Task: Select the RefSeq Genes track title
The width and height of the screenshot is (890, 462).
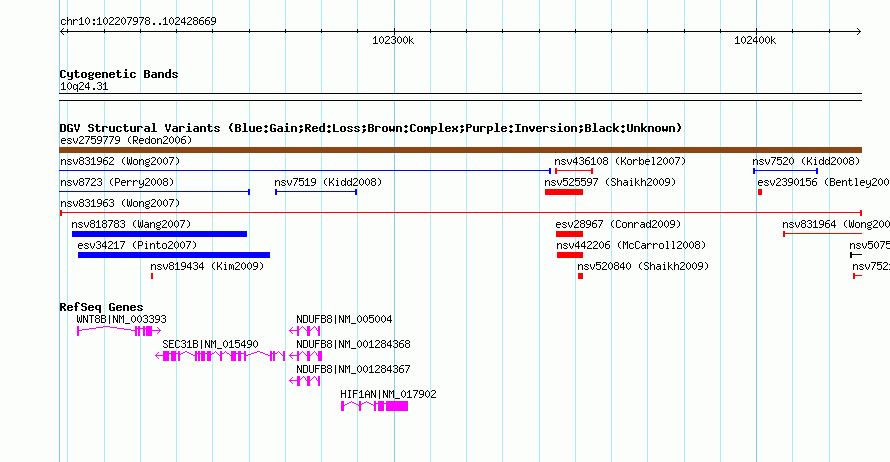Action: coord(101,307)
